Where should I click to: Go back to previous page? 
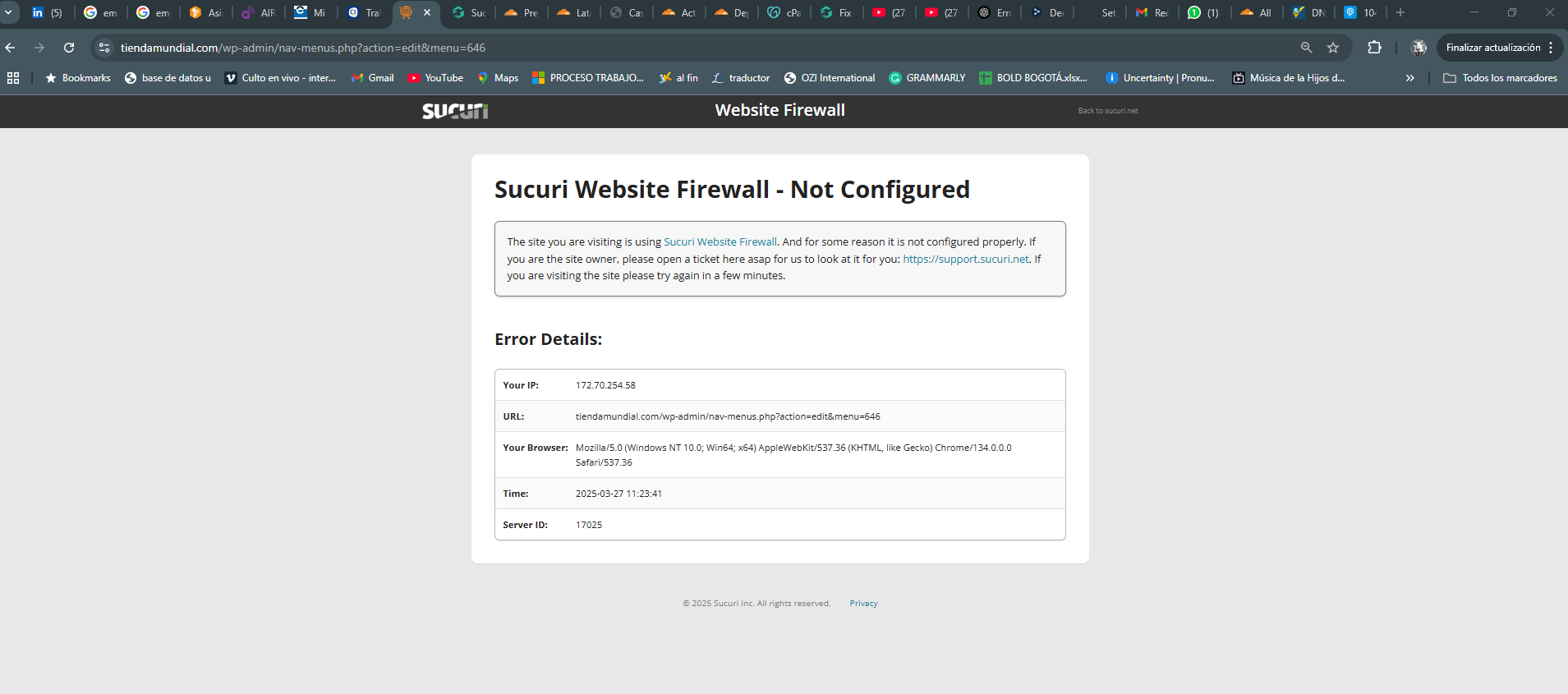(x=11, y=48)
